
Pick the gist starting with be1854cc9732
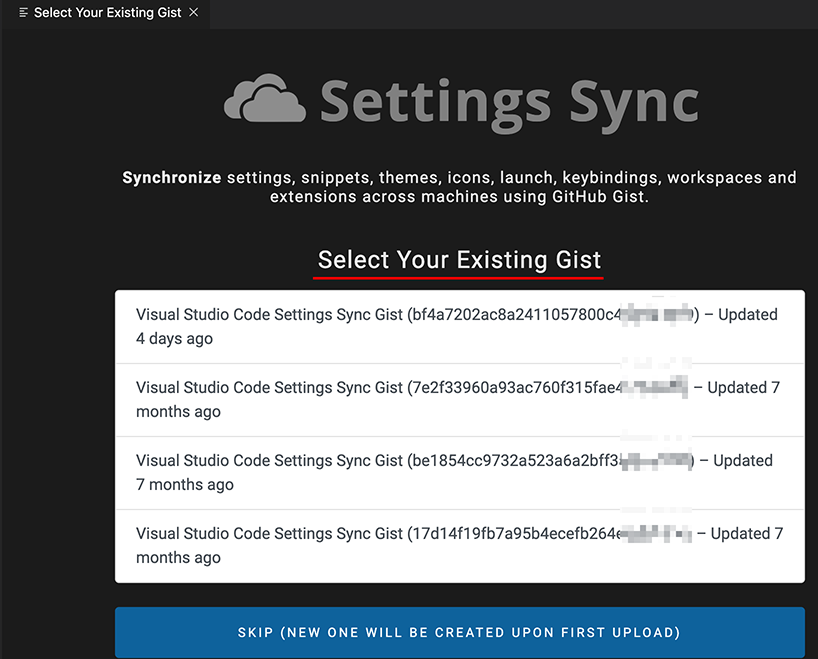(x=460, y=473)
